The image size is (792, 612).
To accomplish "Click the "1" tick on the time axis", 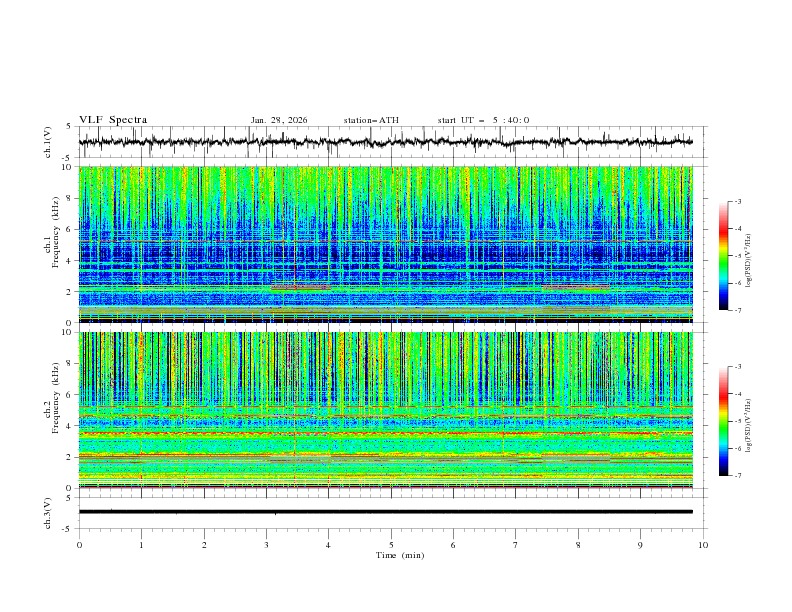I will click(x=141, y=545).
